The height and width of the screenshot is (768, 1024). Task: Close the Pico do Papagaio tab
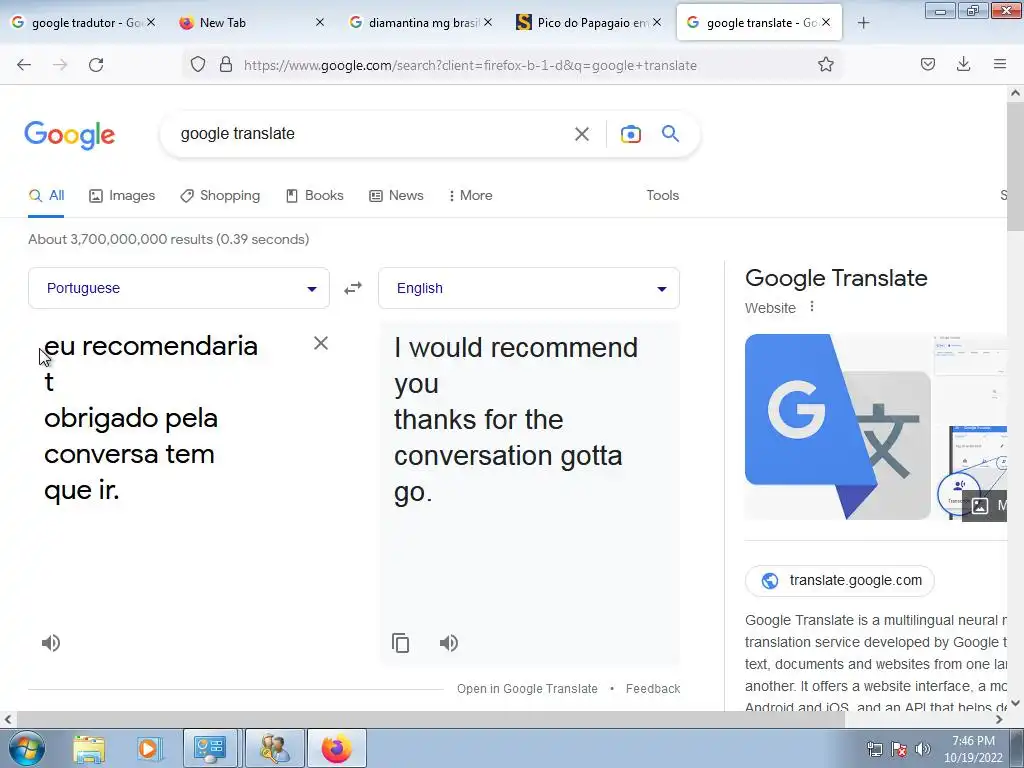coord(657,22)
